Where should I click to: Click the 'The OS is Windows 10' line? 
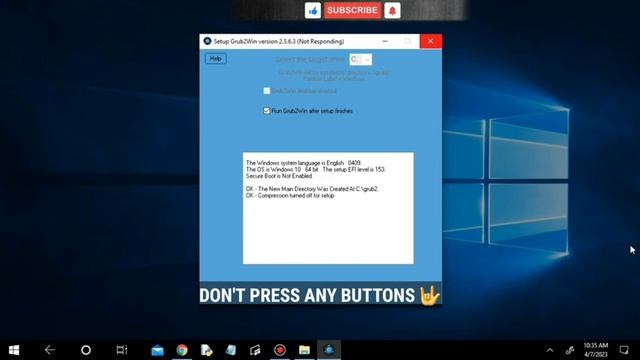pyautogui.click(x=316, y=169)
